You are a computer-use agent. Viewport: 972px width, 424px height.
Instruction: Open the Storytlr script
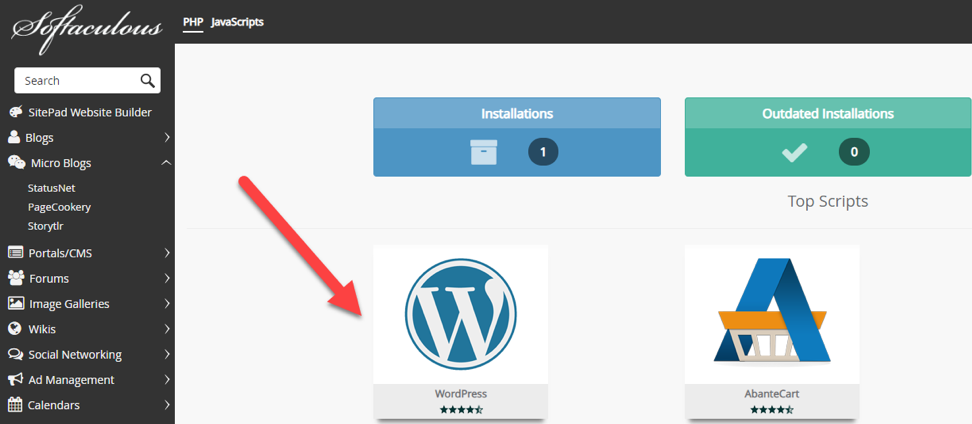point(46,226)
